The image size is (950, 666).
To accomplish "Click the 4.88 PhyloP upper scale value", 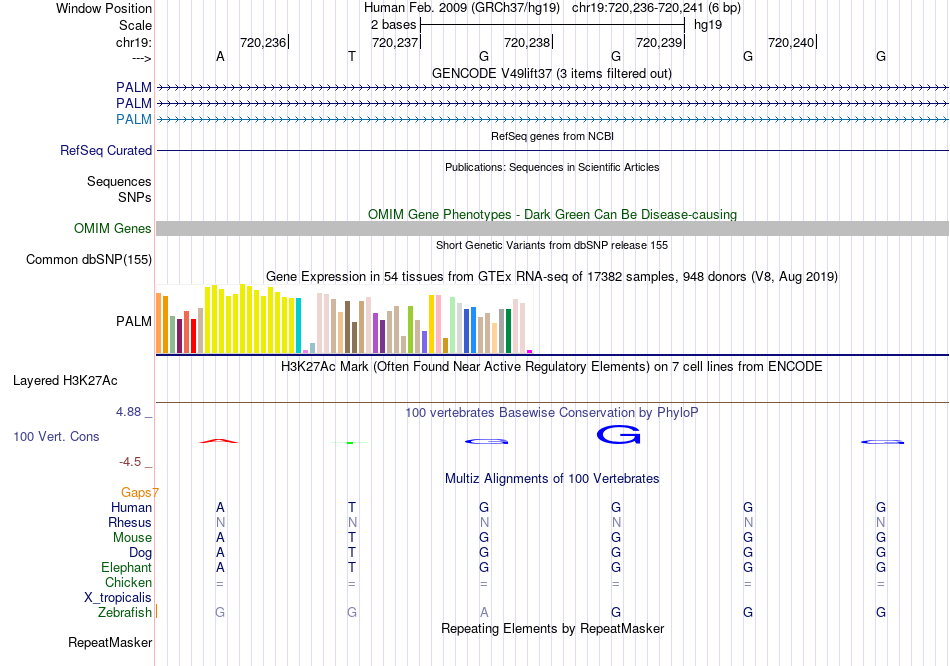I will [128, 412].
